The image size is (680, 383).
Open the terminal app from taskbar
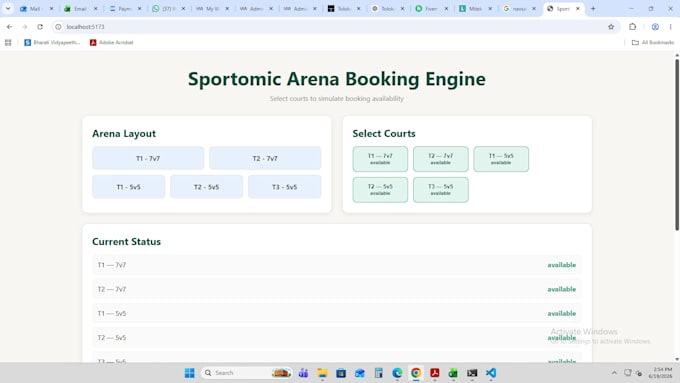(x=472, y=373)
